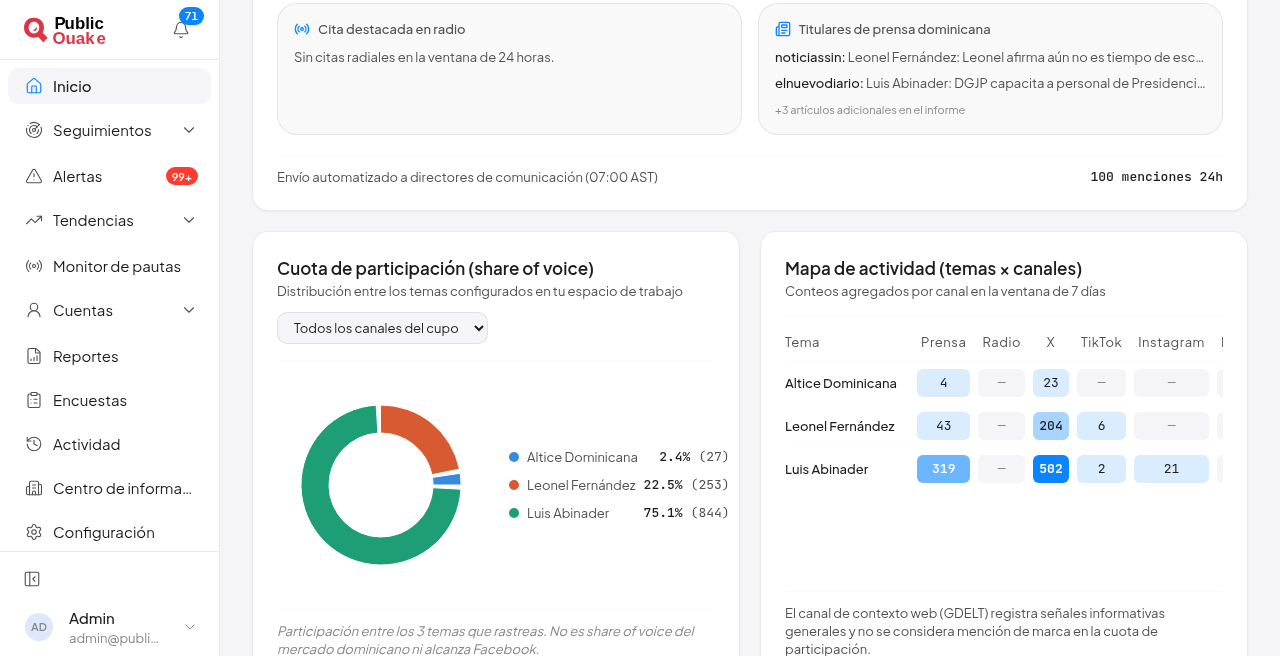
Task: Click Leonel Fernández Prensa cell showing 43
Action: pos(943,426)
